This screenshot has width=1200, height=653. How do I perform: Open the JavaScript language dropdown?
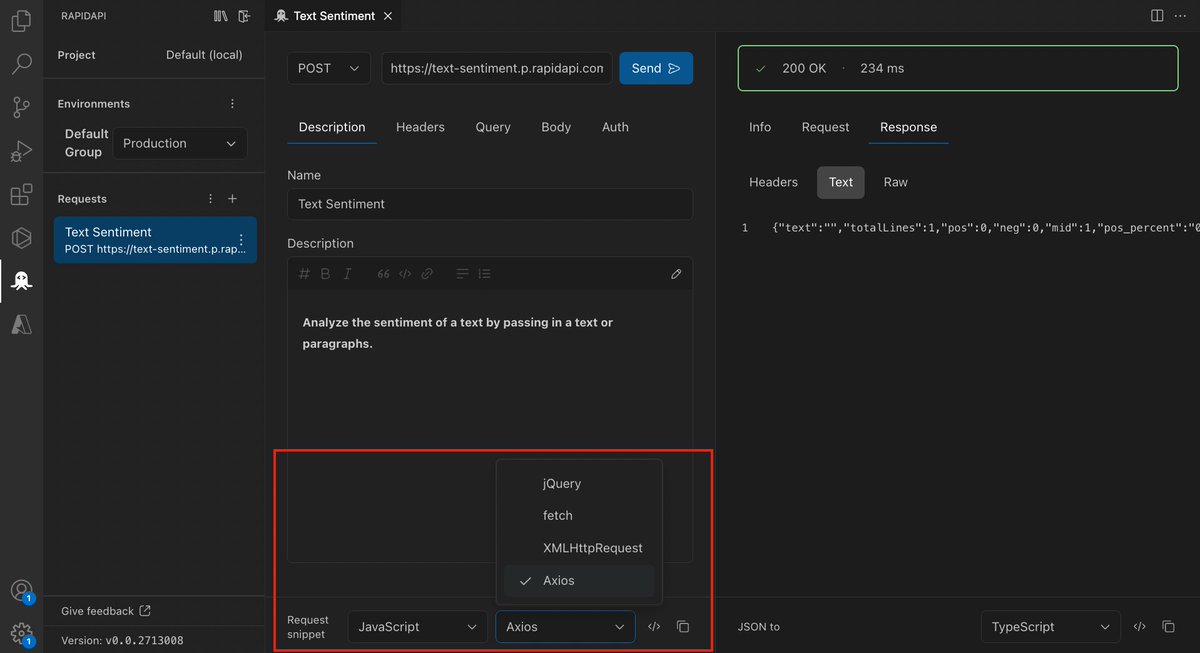pyautogui.click(x=417, y=626)
